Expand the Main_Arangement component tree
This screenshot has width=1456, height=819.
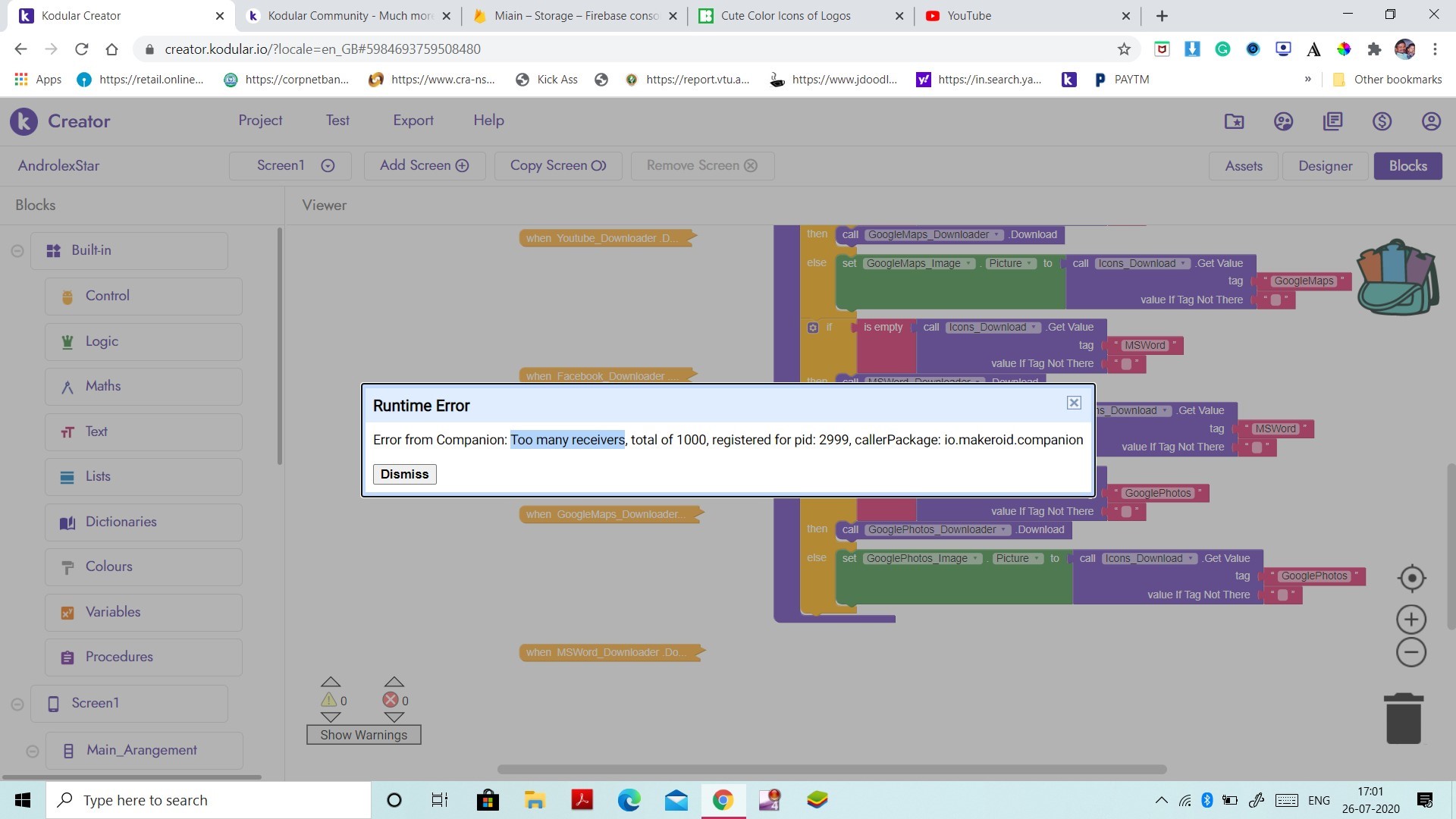point(33,751)
